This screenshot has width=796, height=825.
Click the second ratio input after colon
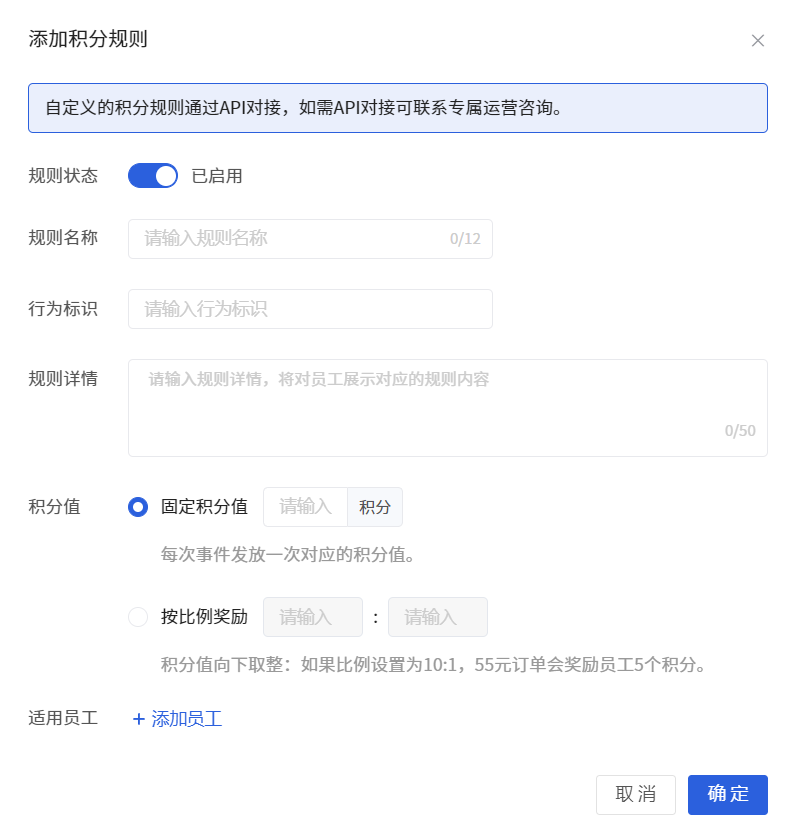[438, 617]
